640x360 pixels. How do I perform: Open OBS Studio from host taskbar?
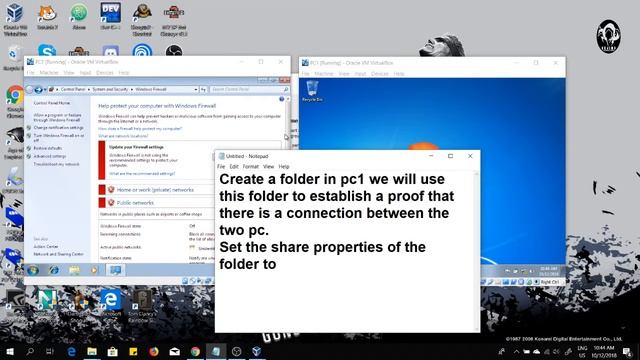point(236,351)
